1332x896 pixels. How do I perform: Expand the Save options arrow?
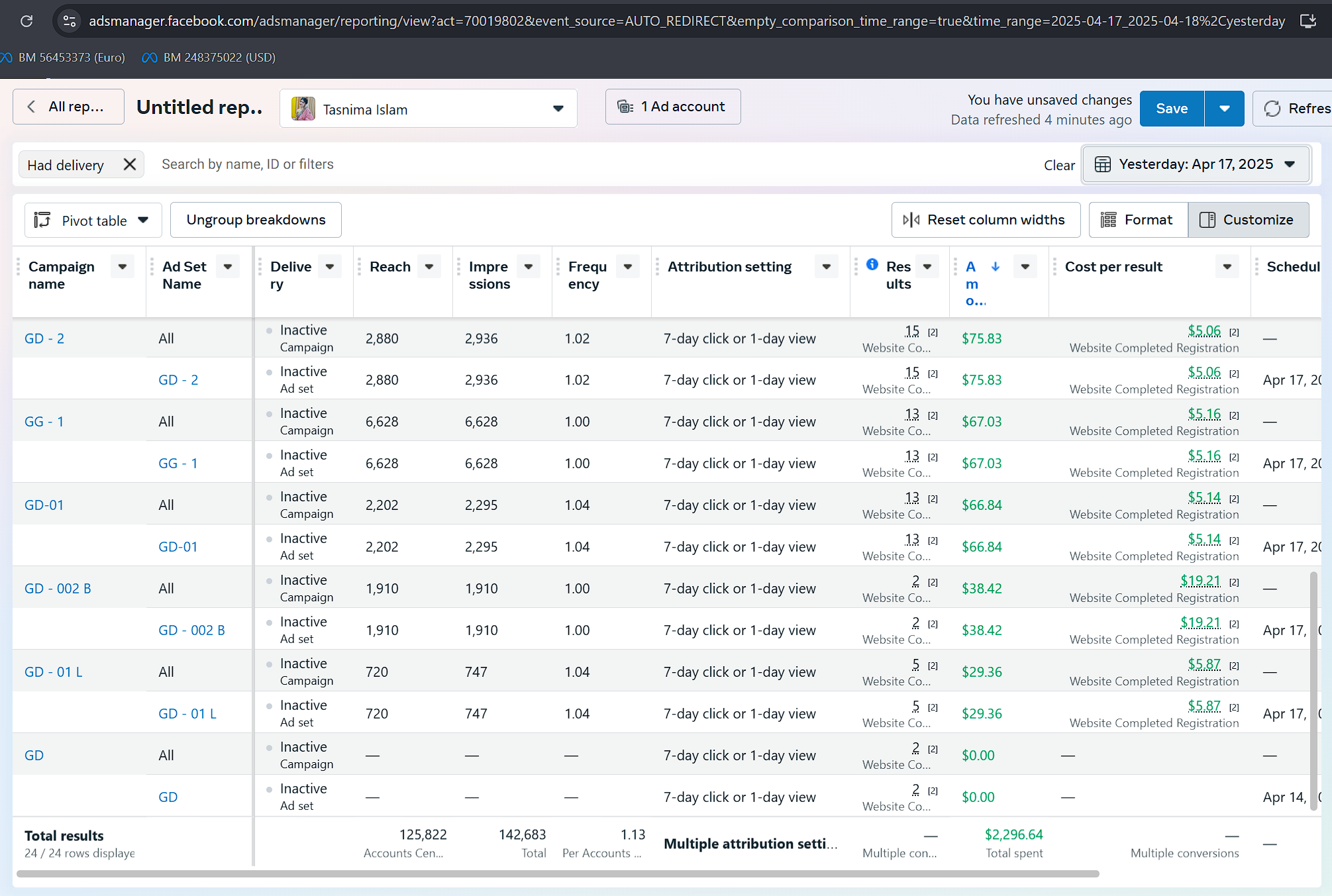(x=1224, y=109)
